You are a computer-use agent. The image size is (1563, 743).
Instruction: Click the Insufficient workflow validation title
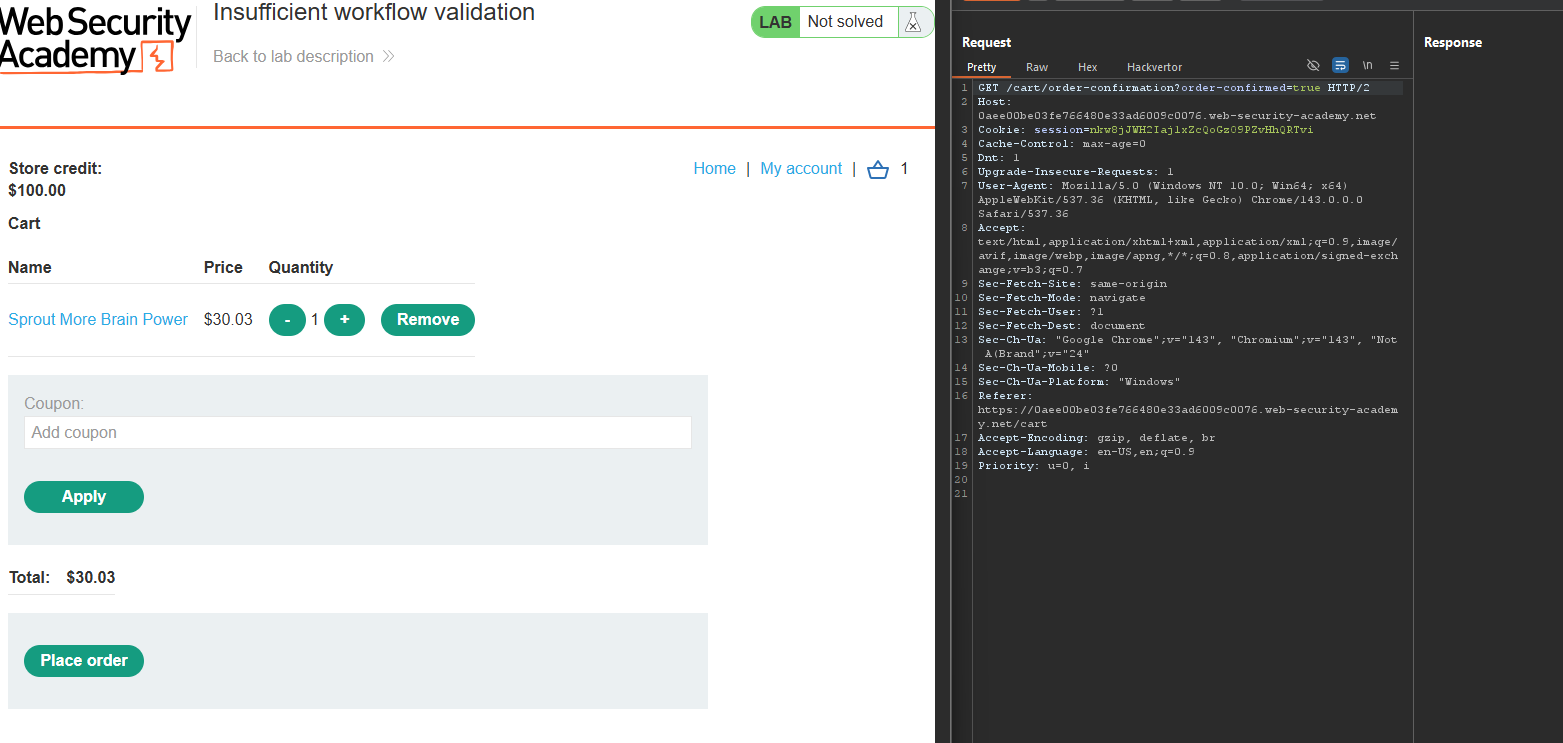tap(374, 13)
